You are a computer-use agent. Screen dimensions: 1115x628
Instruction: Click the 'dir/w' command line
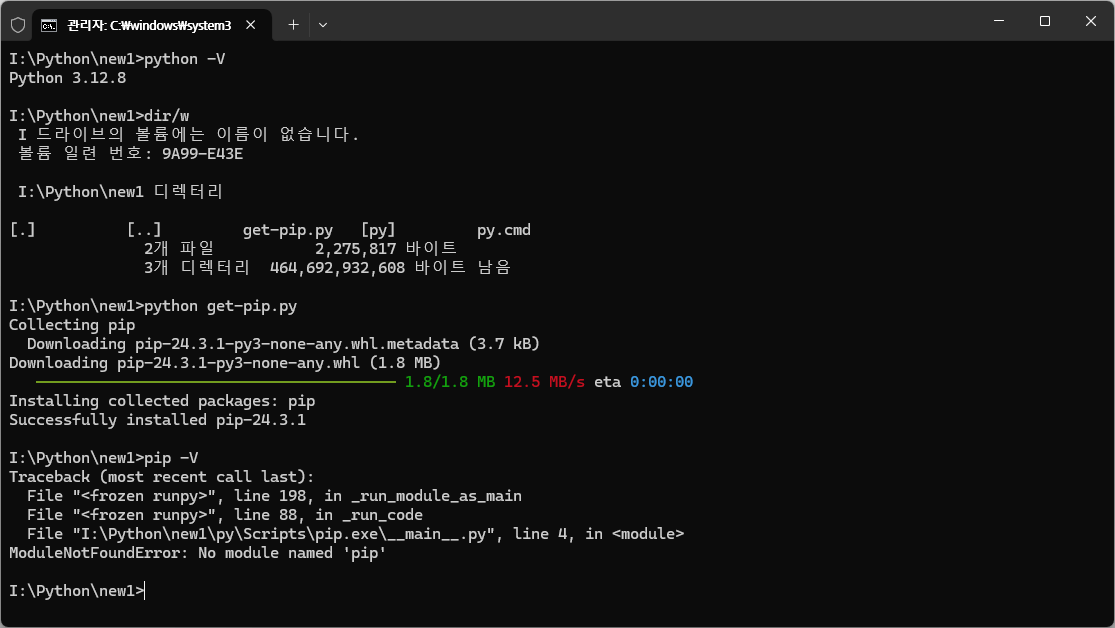coord(99,116)
